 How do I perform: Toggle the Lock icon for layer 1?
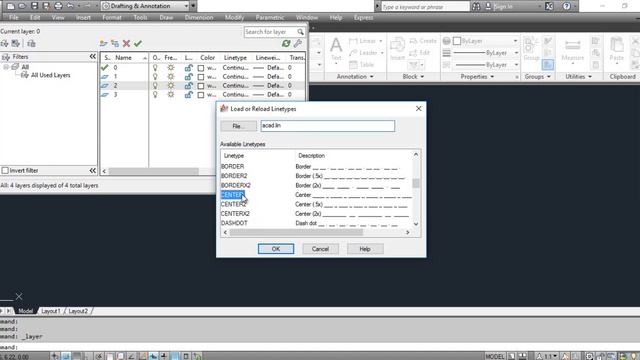(188, 76)
